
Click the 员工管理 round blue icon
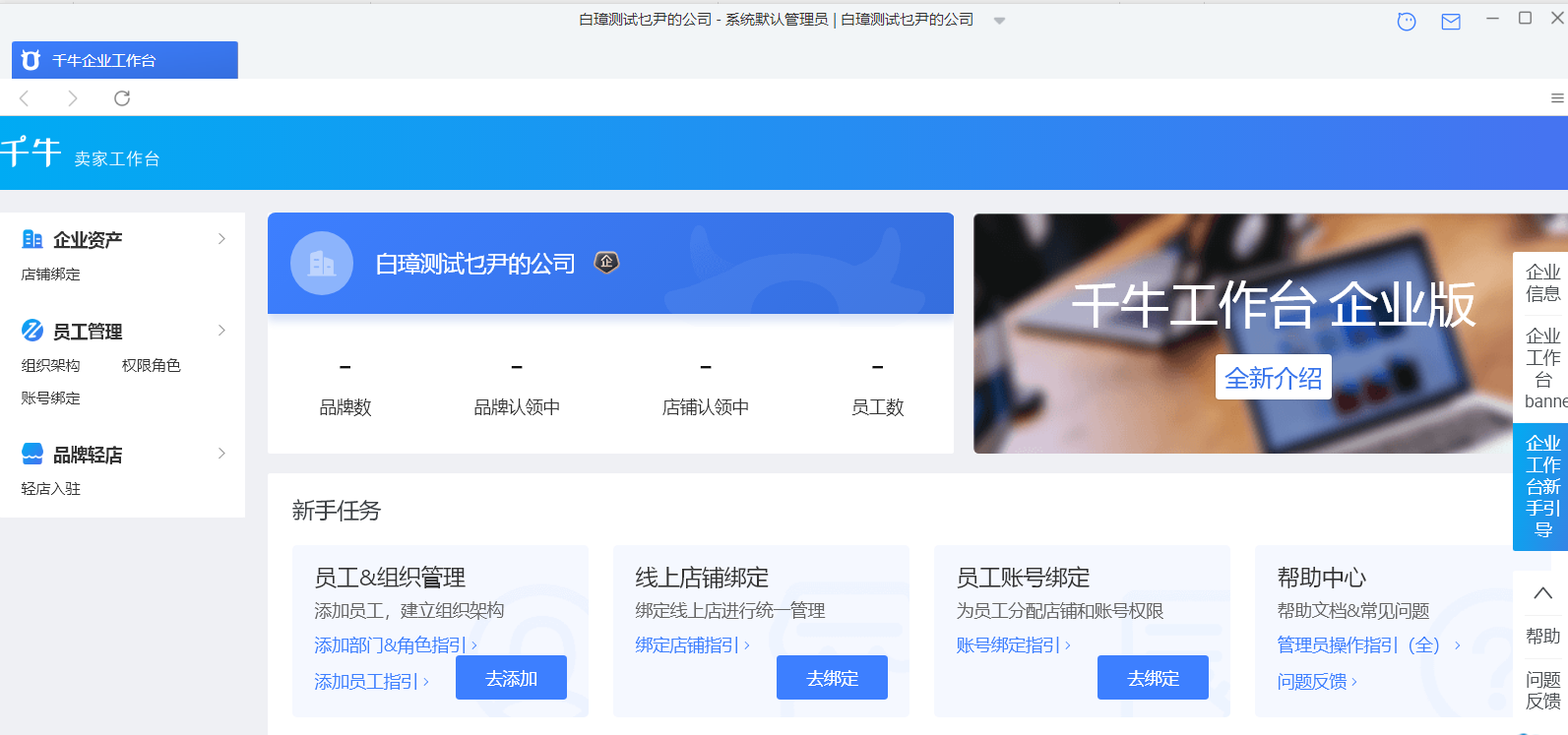[x=32, y=331]
